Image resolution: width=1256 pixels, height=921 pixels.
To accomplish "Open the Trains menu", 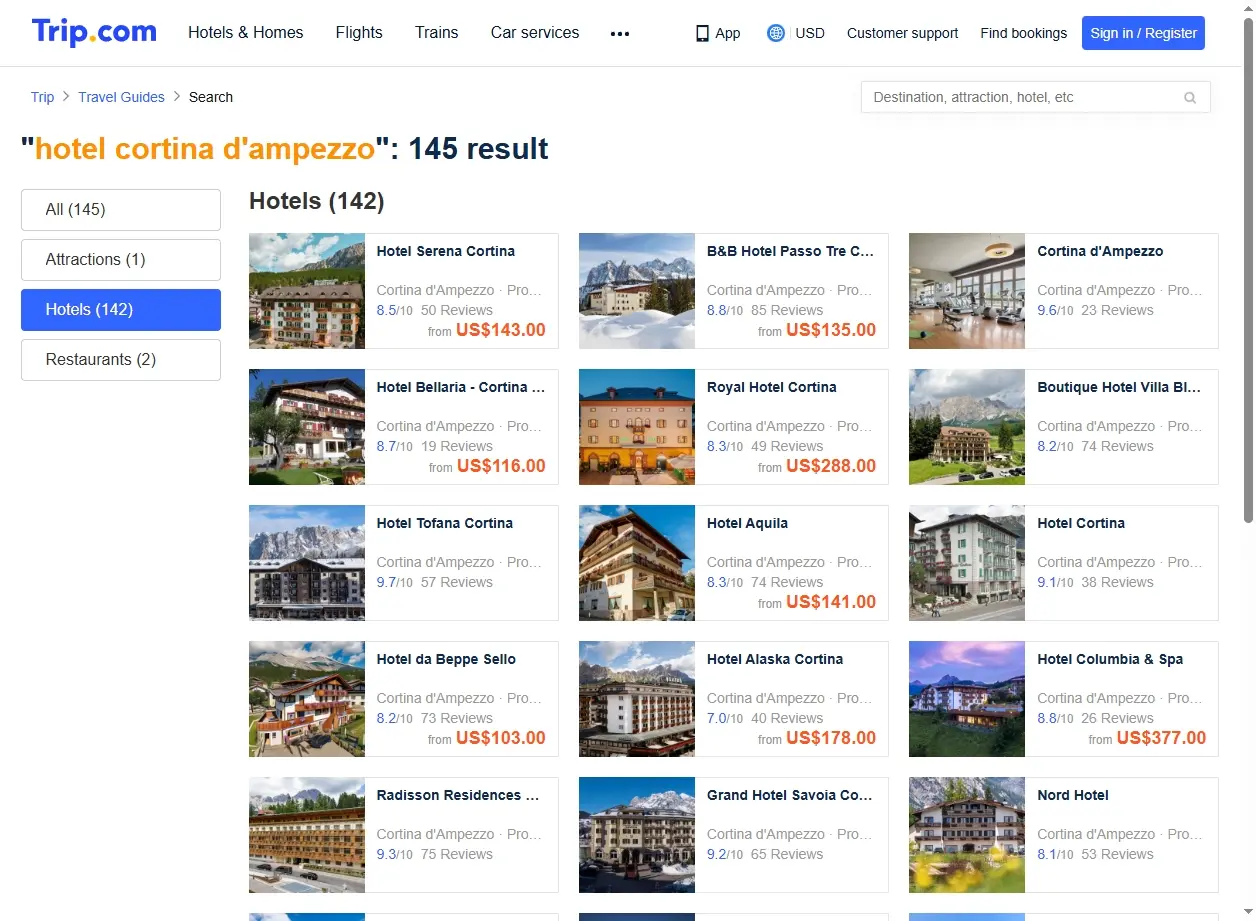I will (437, 32).
